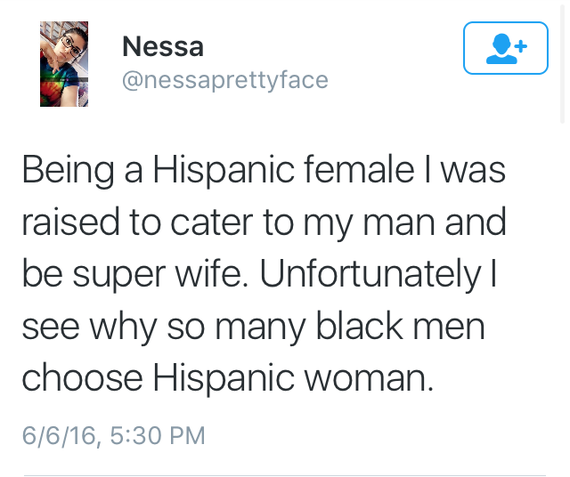Open Nessa's profile picture
The height and width of the screenshot is (477, 570).
pyautogui.click(x=64, y=64)
